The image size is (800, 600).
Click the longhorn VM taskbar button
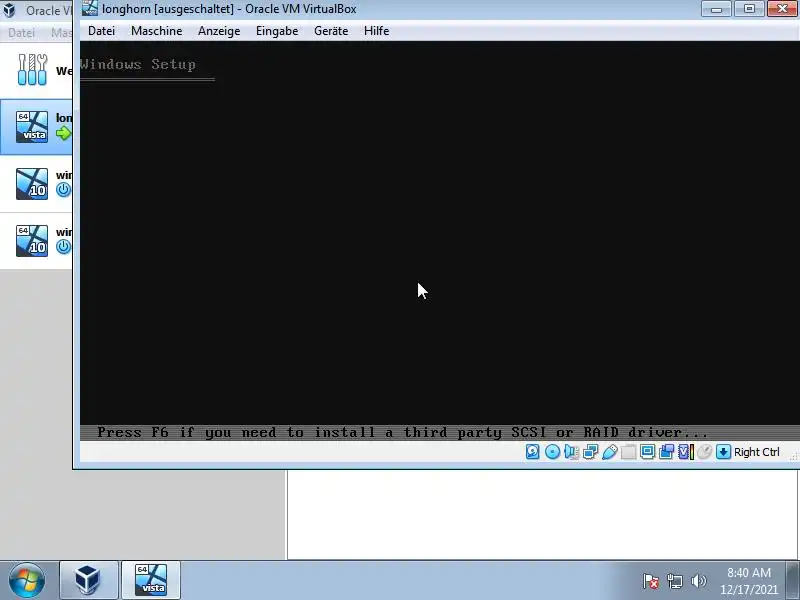click(x=151, y=580)
